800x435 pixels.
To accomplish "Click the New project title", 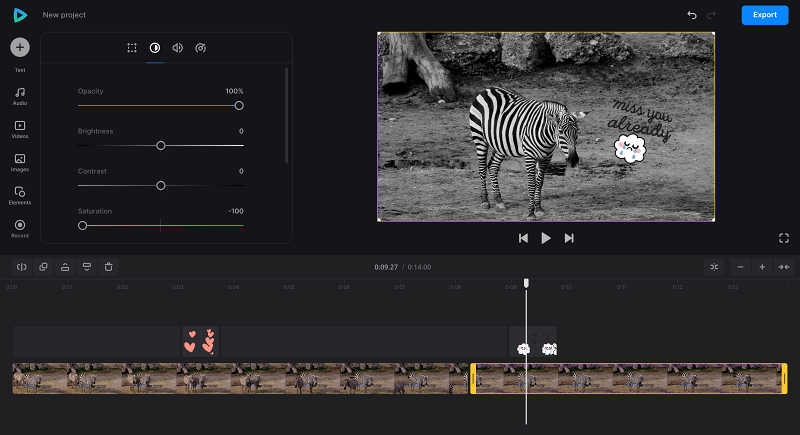I will (64, 15).
